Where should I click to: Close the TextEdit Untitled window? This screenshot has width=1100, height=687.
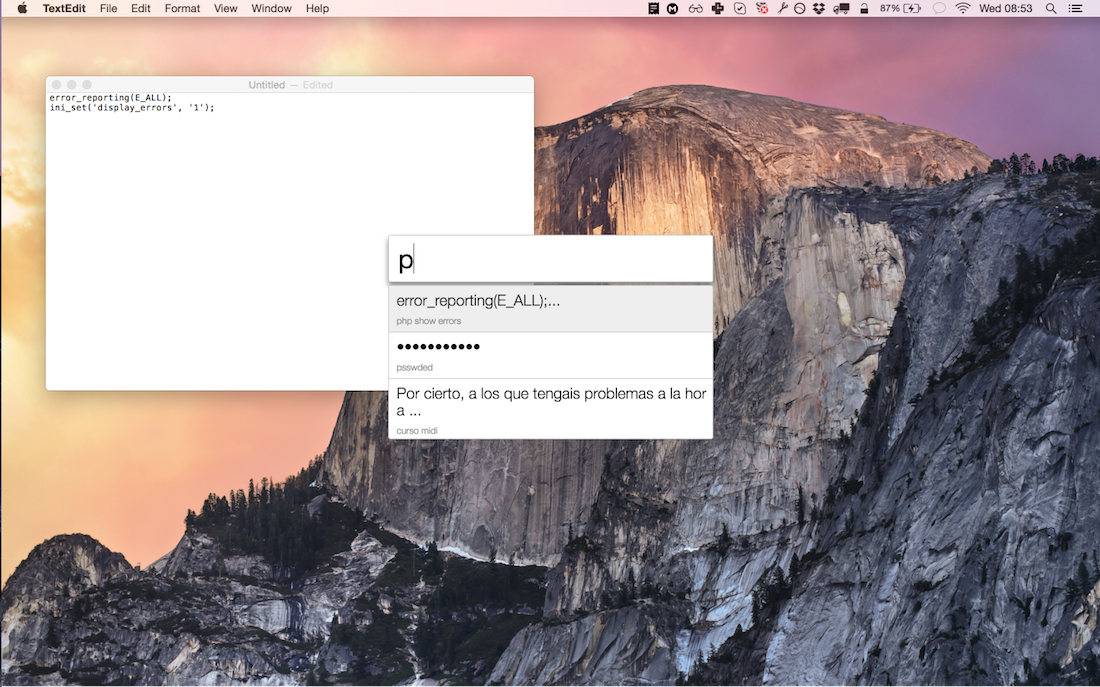coord(56,85)
